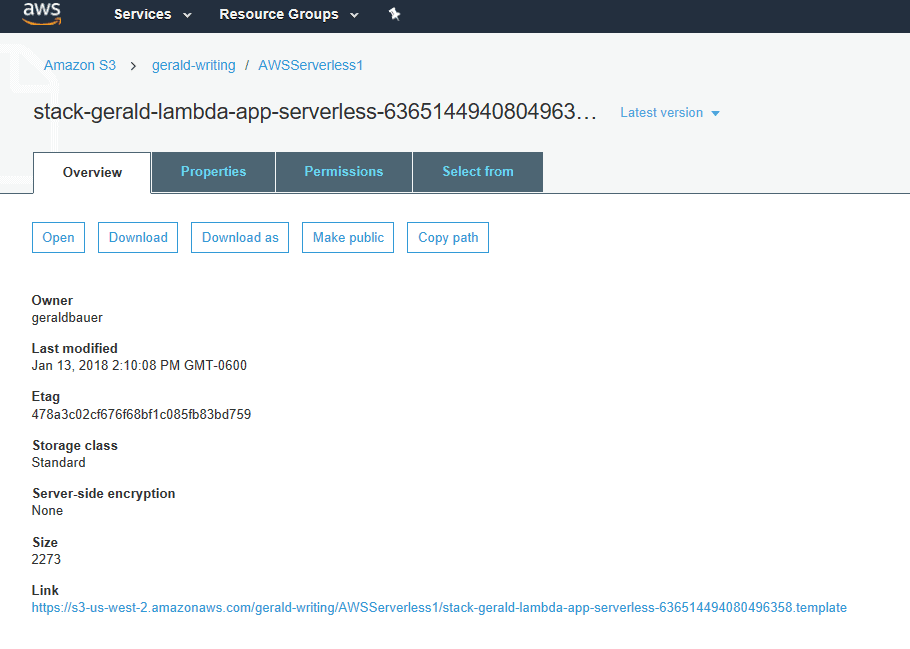The image size is (910, 649).
Task: Open the gerald-writing bucket breadcrumb
Action: [194, 65]
